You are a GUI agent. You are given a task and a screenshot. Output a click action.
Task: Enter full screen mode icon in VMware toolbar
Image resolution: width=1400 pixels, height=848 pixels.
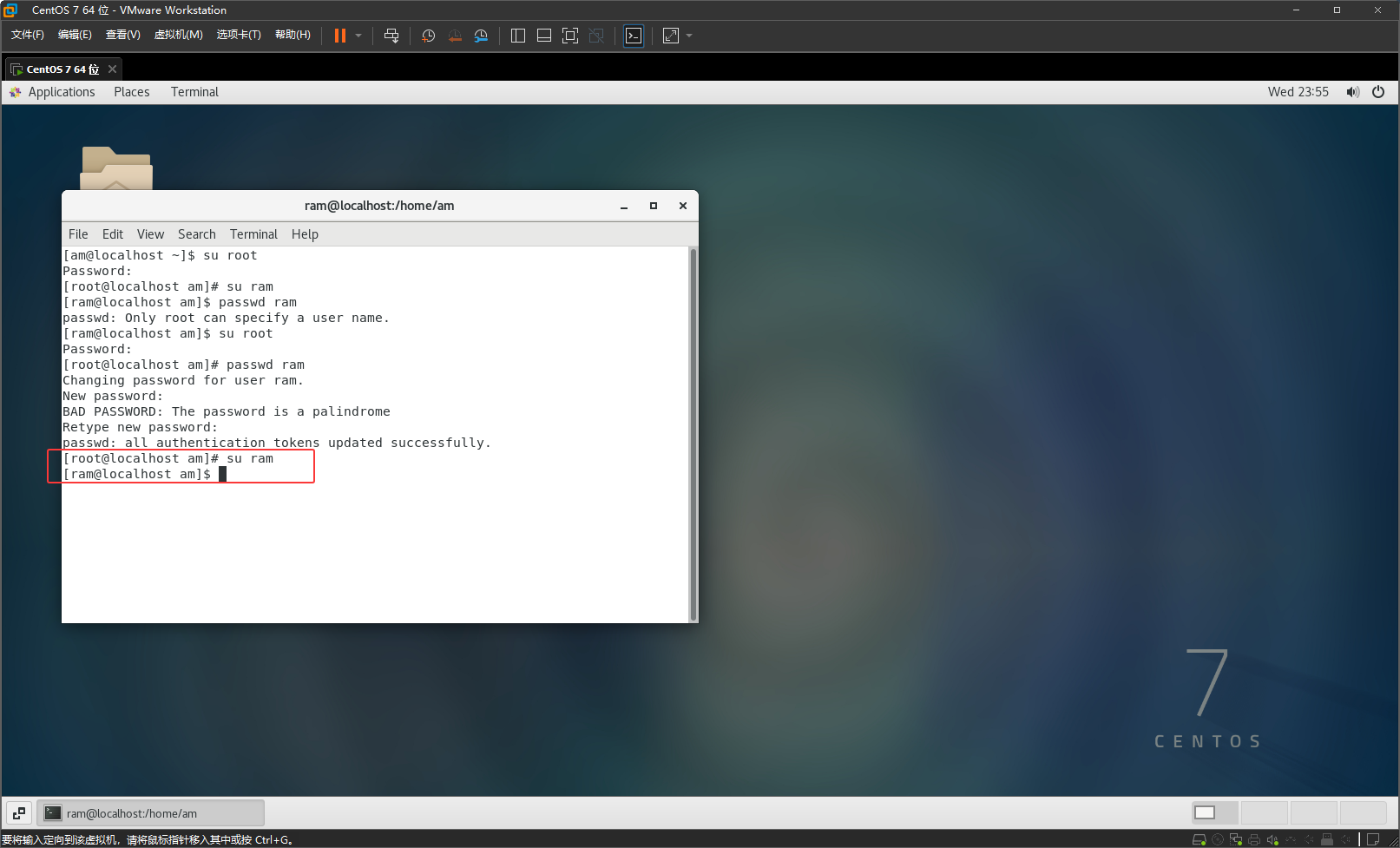(x=570, y=36)
